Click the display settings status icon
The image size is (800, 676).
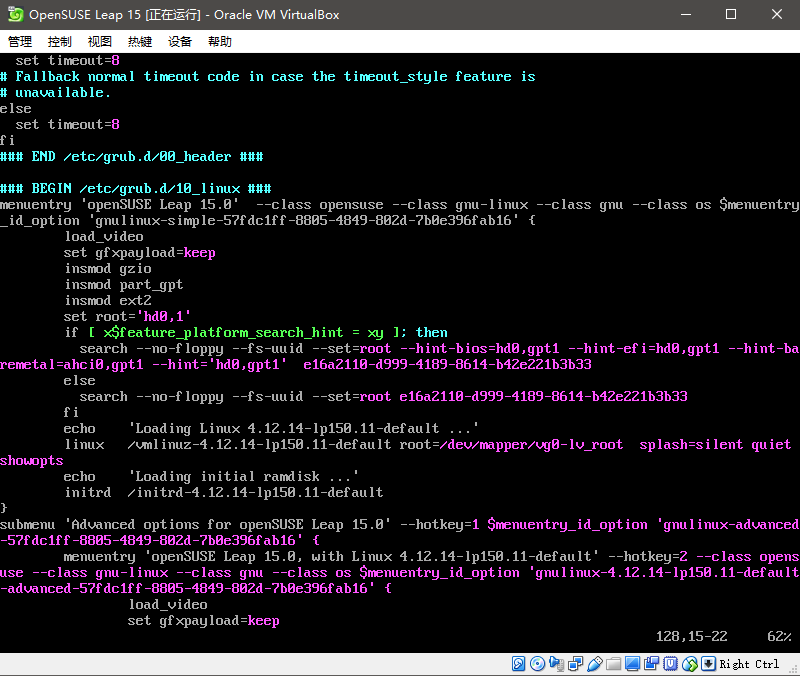pyautogui.click(x=632, y=663)
